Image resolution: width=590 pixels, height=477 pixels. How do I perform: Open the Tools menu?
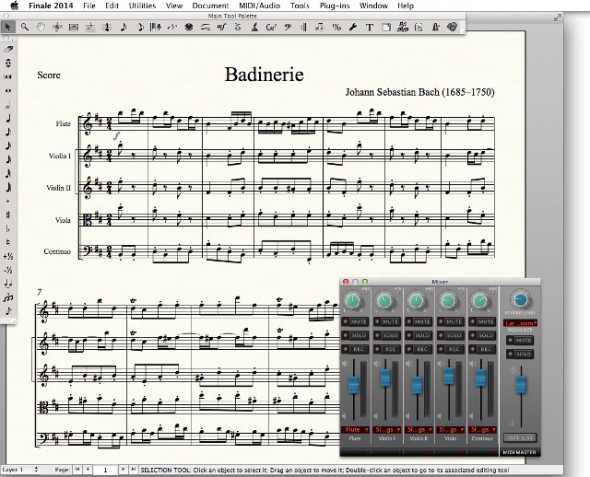click(300, 6)
